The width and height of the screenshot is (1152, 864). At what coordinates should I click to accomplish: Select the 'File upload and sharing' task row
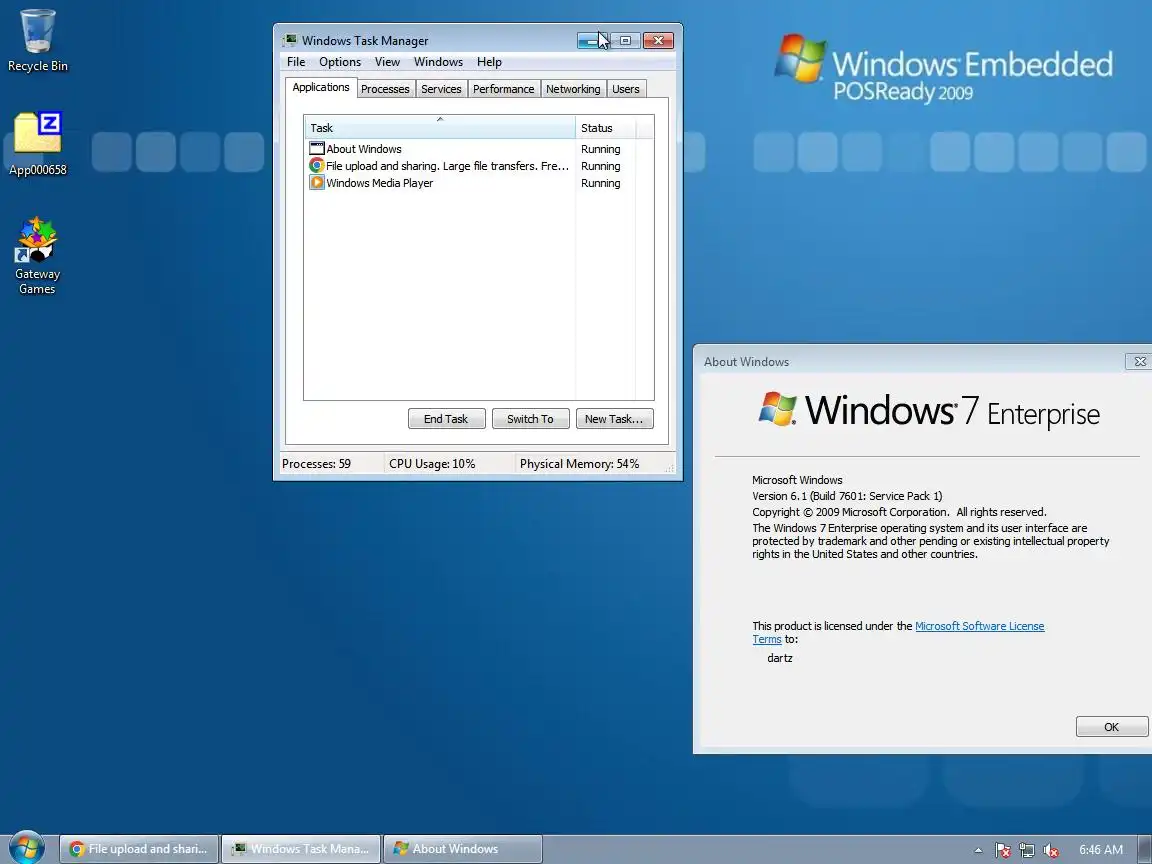click(470, 166)
